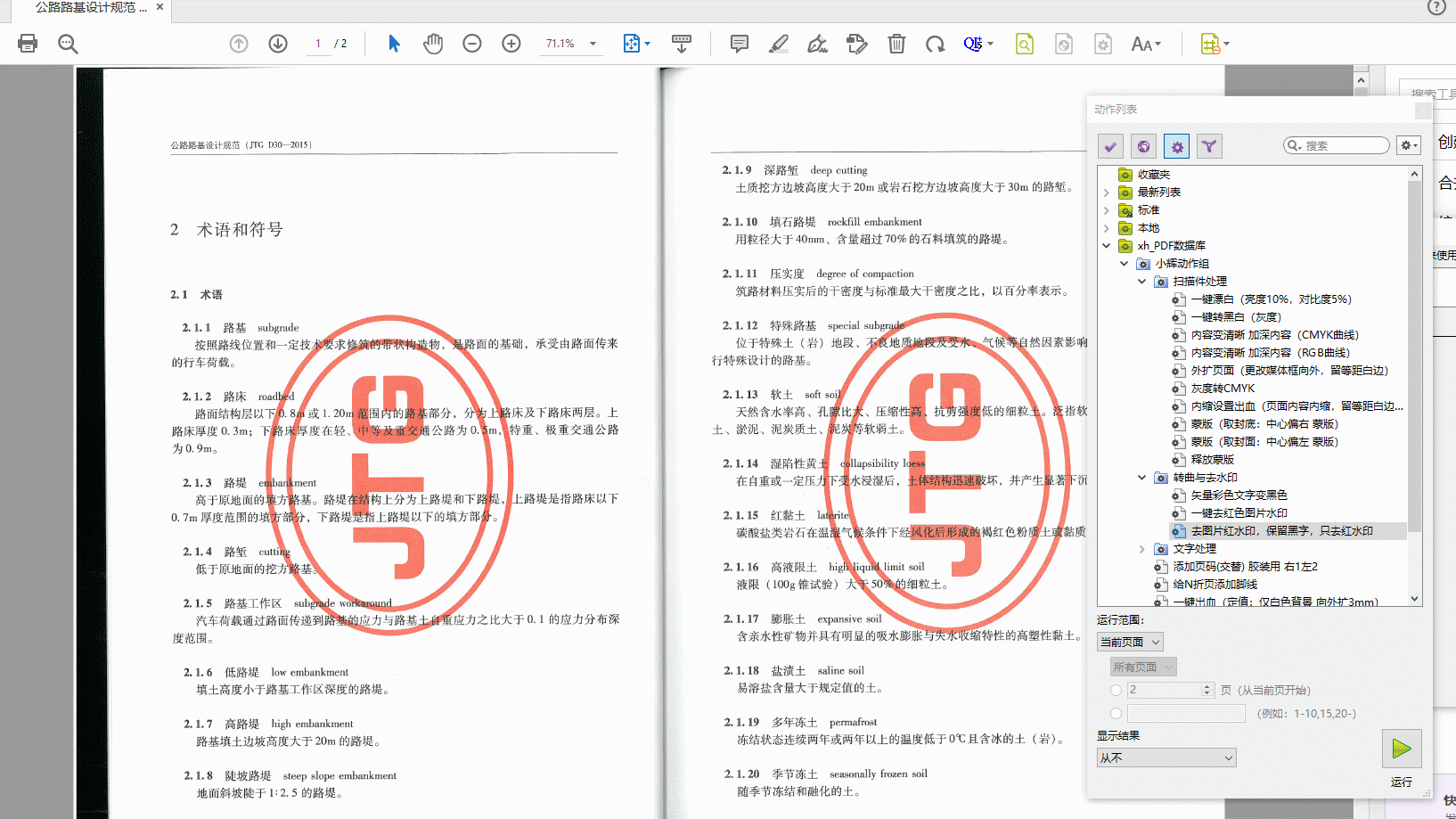The image size is (1456, 819).
Task: Open the Find text magnifier tool
Action: (68, 43)
